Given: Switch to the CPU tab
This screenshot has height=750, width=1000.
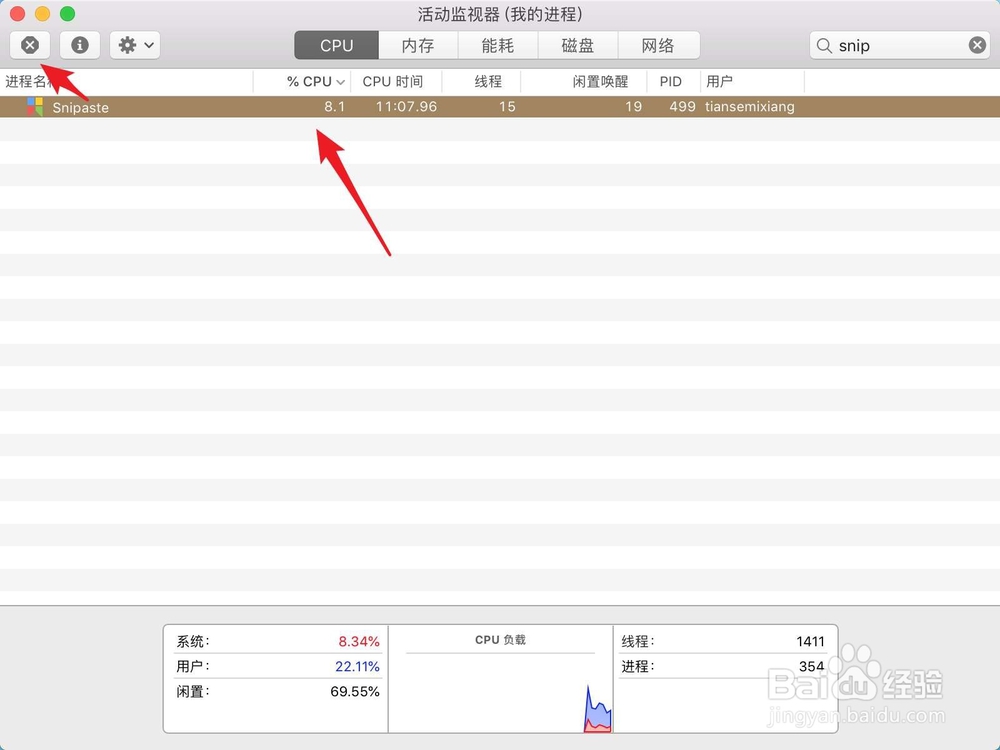Looking at the screenshot, I should click(x=336, y=45).
